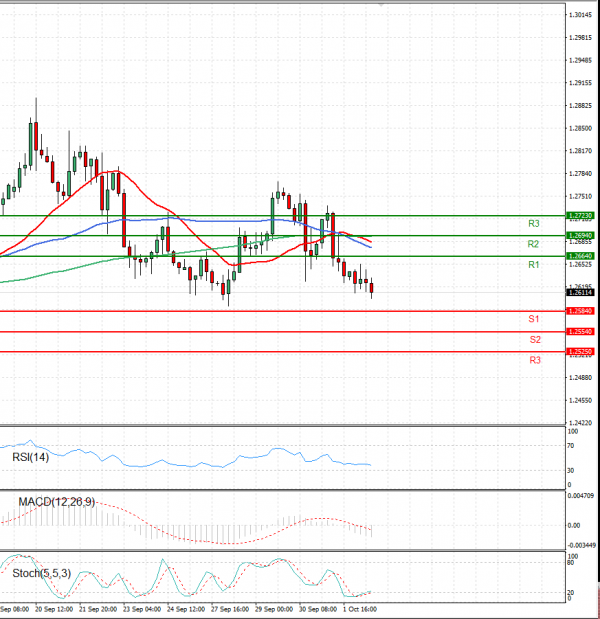
Task: Click the 1.24220 price axis value
Action: click(x=580, y=423)
